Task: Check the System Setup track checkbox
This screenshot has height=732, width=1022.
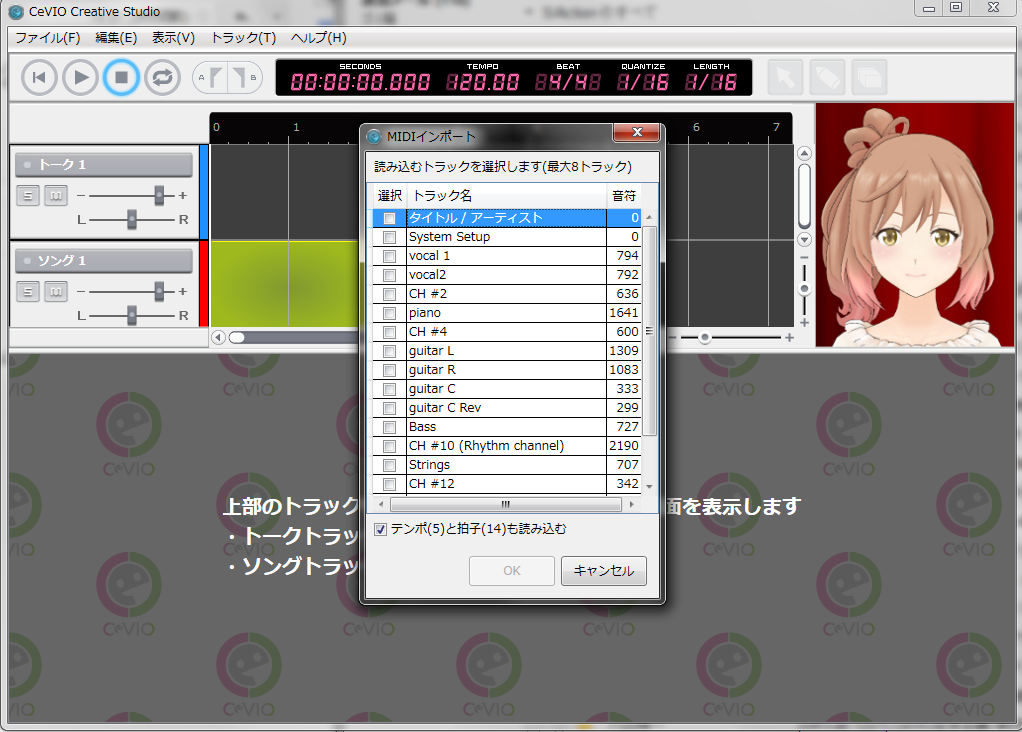Action: (389, 237)
